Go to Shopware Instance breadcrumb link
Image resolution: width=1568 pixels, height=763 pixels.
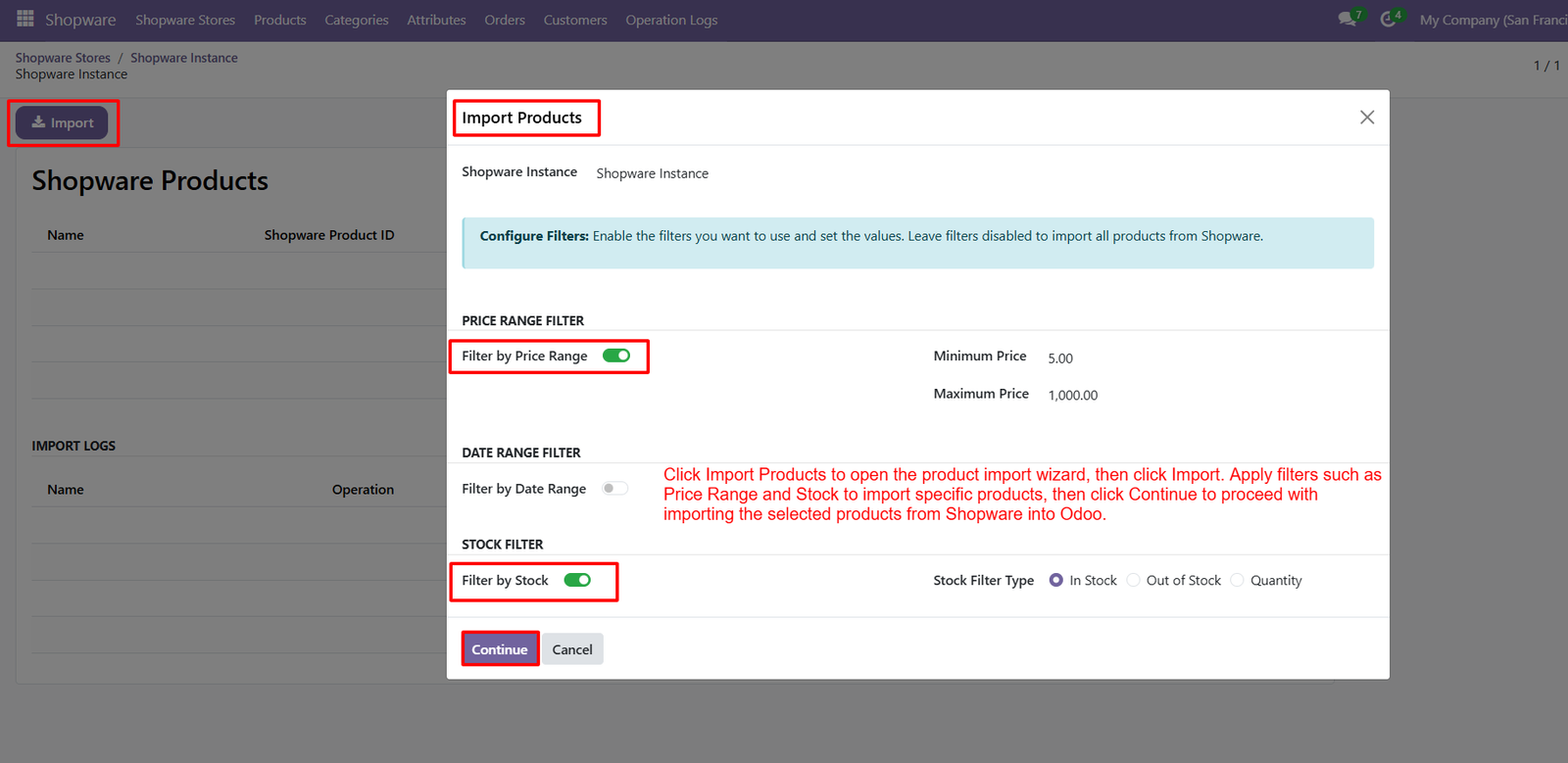(184, 58)
